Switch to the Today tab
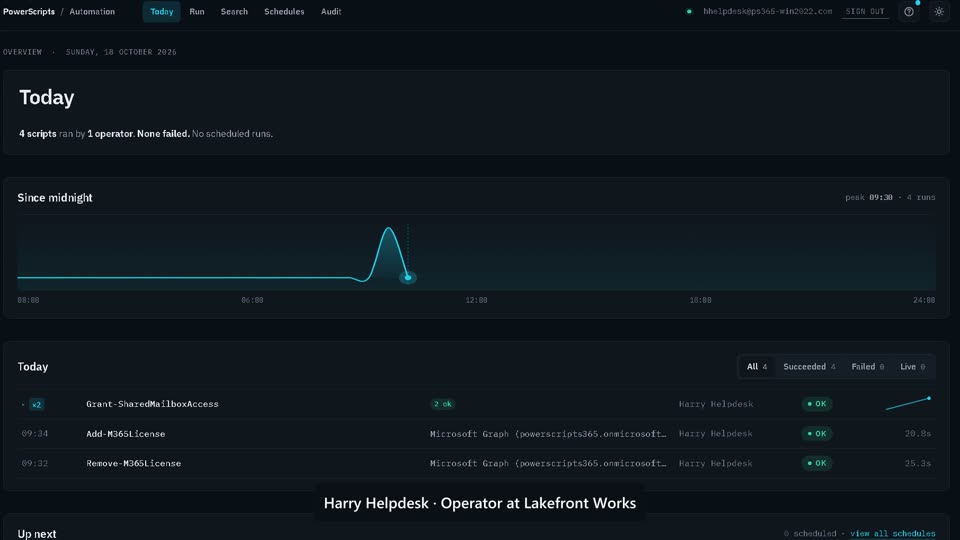The height and width of the screenshot is (540, 960). click(x=162, y=12)
